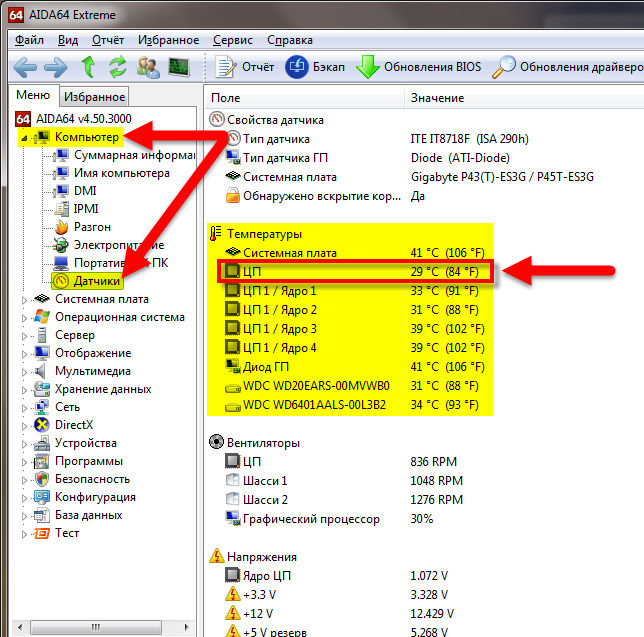Screen dimensions: 644x637
Task: Open the Отчёт menu in menu bar
Action: pyautogui.click(x=108, y=40)
